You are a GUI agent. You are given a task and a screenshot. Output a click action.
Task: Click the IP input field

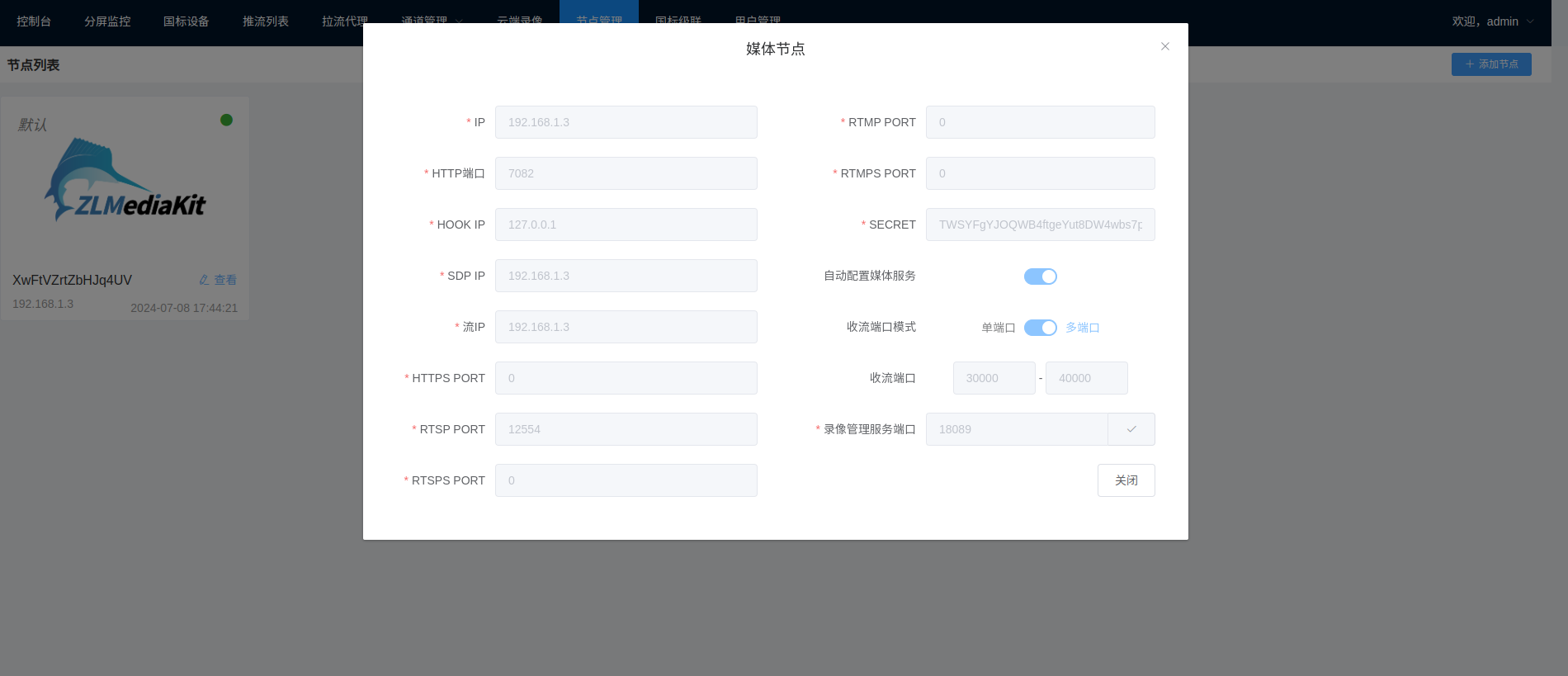[626, 122]
